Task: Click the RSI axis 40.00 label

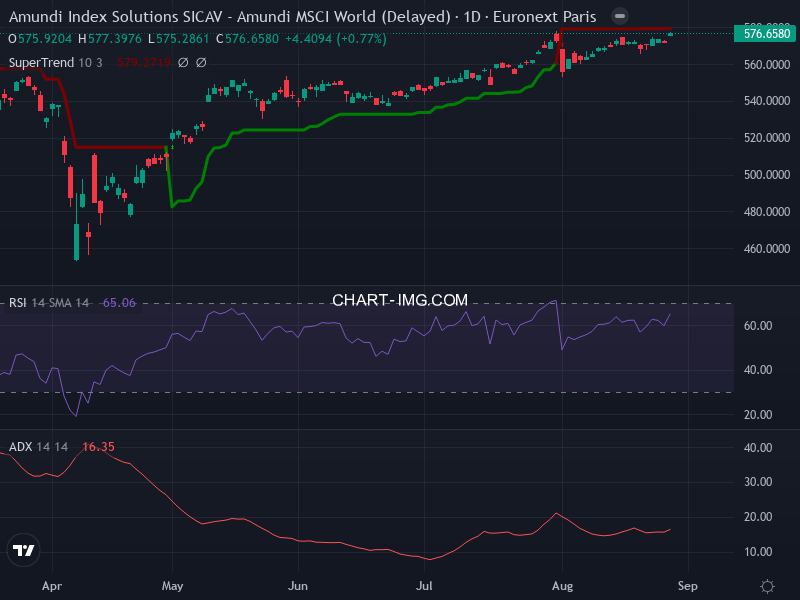Action: pyautogui.click(x=758, y=370)
